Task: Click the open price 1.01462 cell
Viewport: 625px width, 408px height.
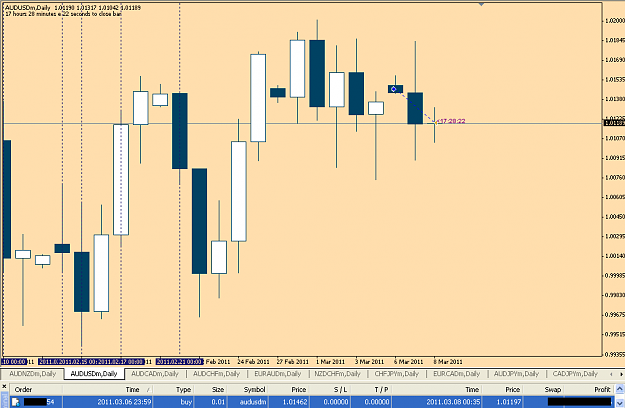Action: tap(295, 402)
